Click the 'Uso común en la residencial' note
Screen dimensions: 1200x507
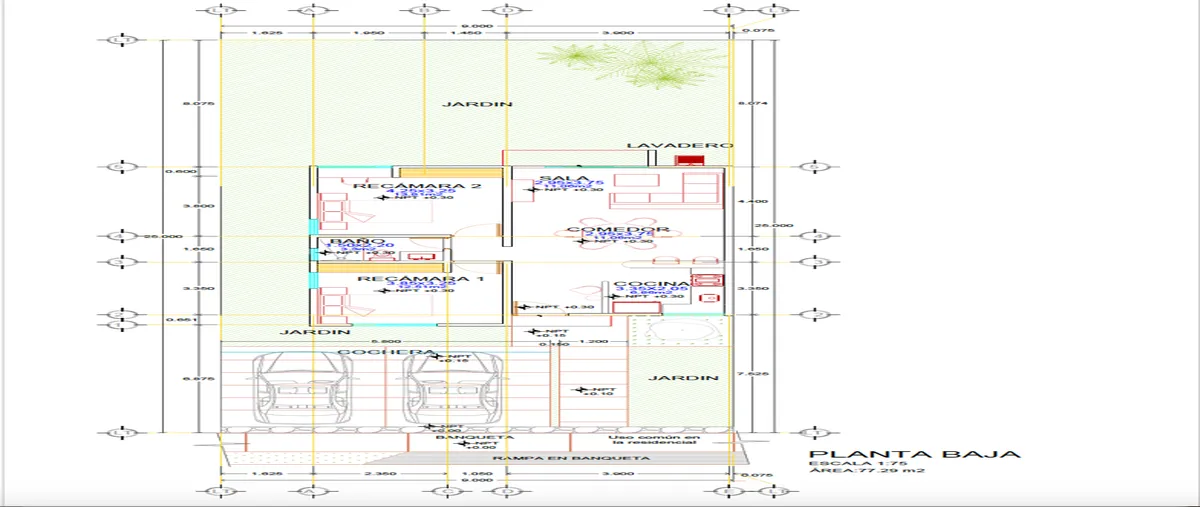pyautogui.click(x=652, y=441)
